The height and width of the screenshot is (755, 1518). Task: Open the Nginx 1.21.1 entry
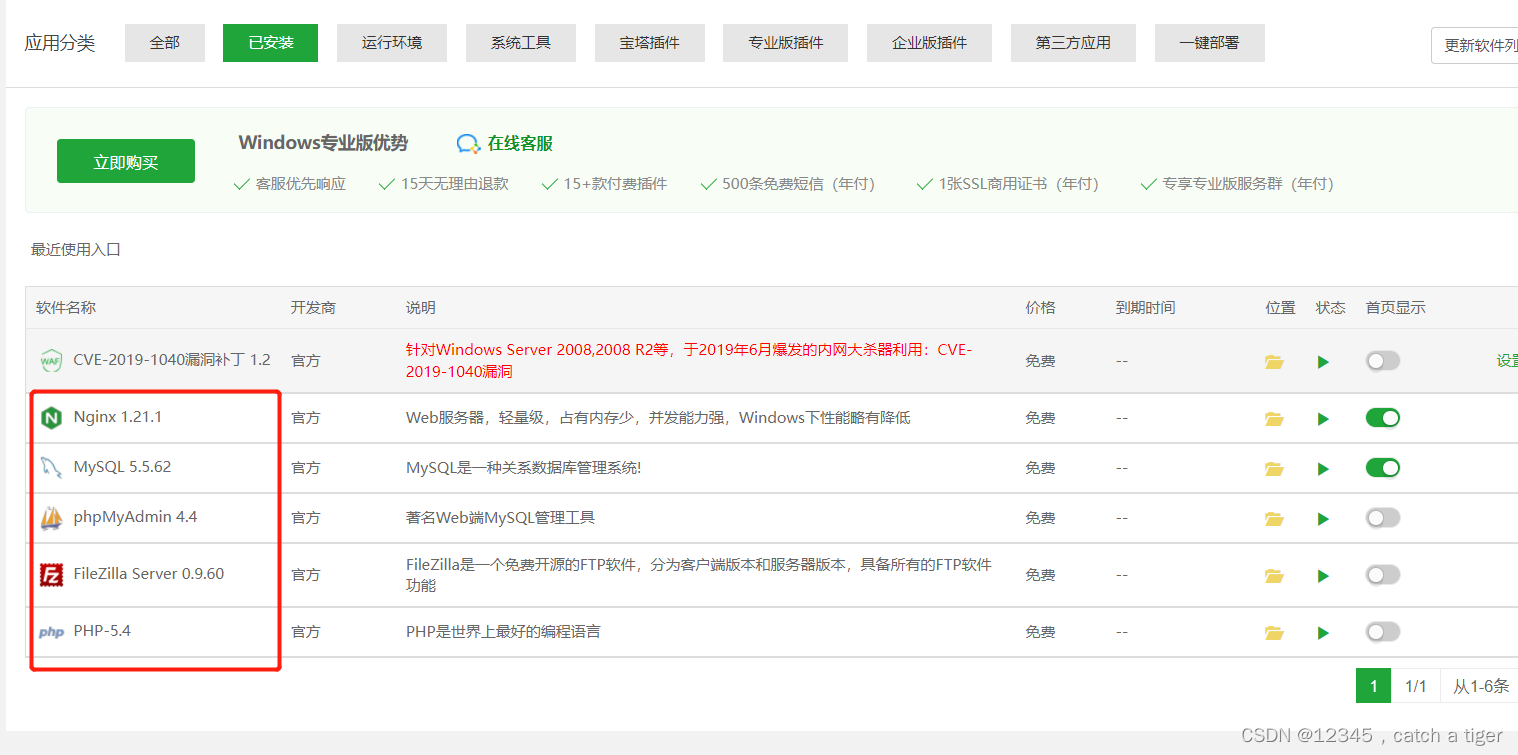tap(118, 417)
